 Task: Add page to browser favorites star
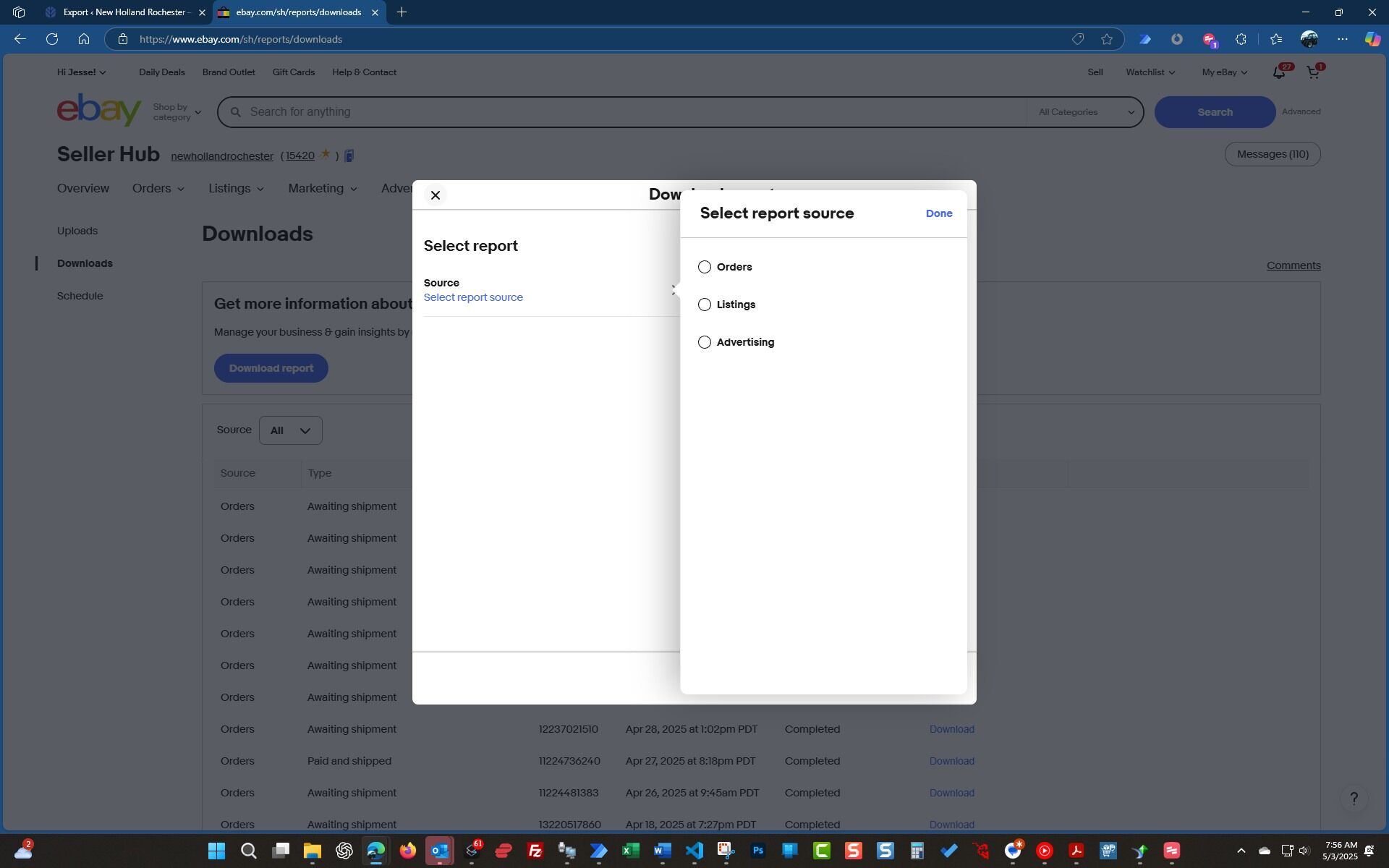(1106, 39)
